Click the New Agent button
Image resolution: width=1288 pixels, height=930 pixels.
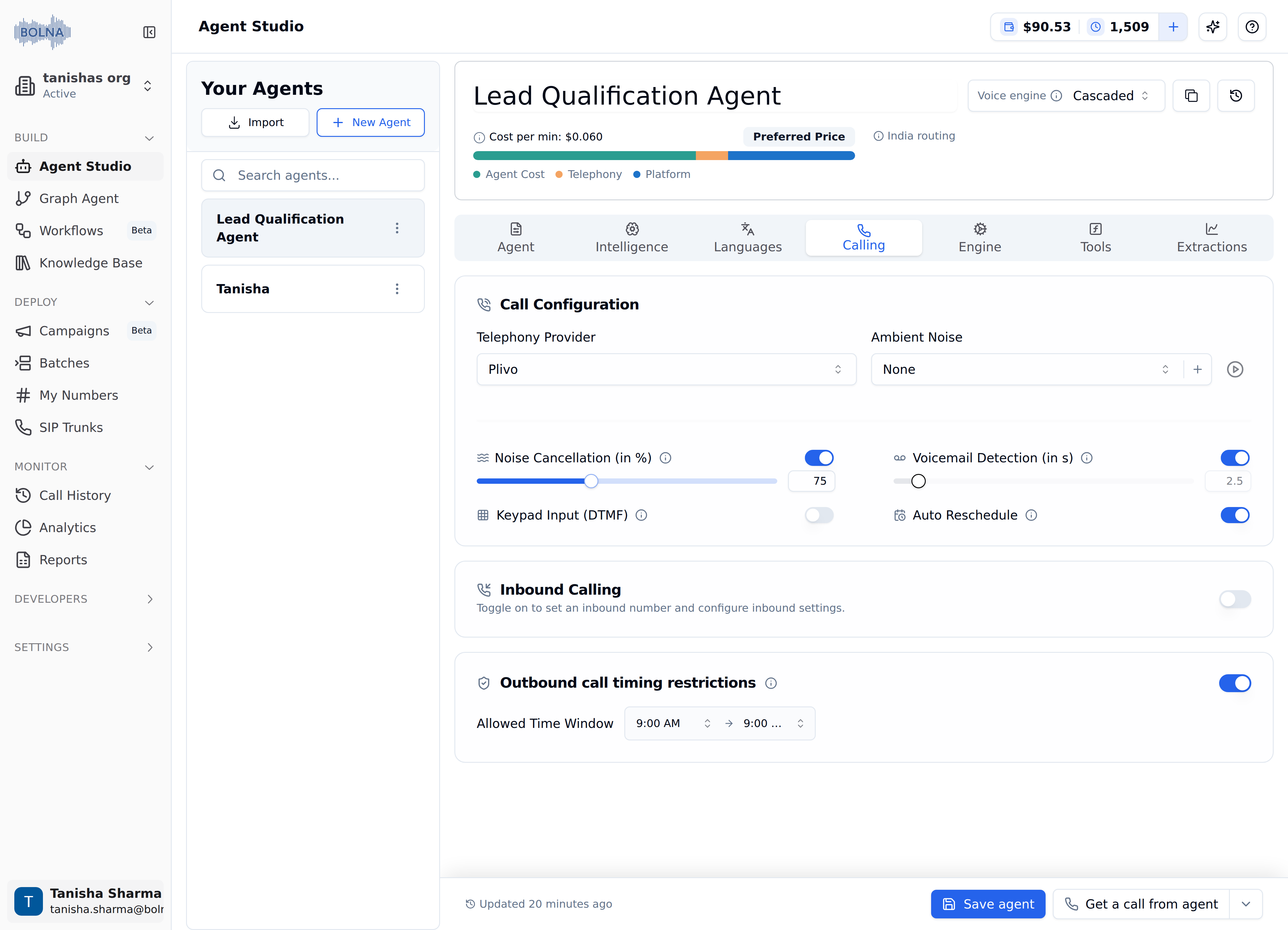coord(370,123)
